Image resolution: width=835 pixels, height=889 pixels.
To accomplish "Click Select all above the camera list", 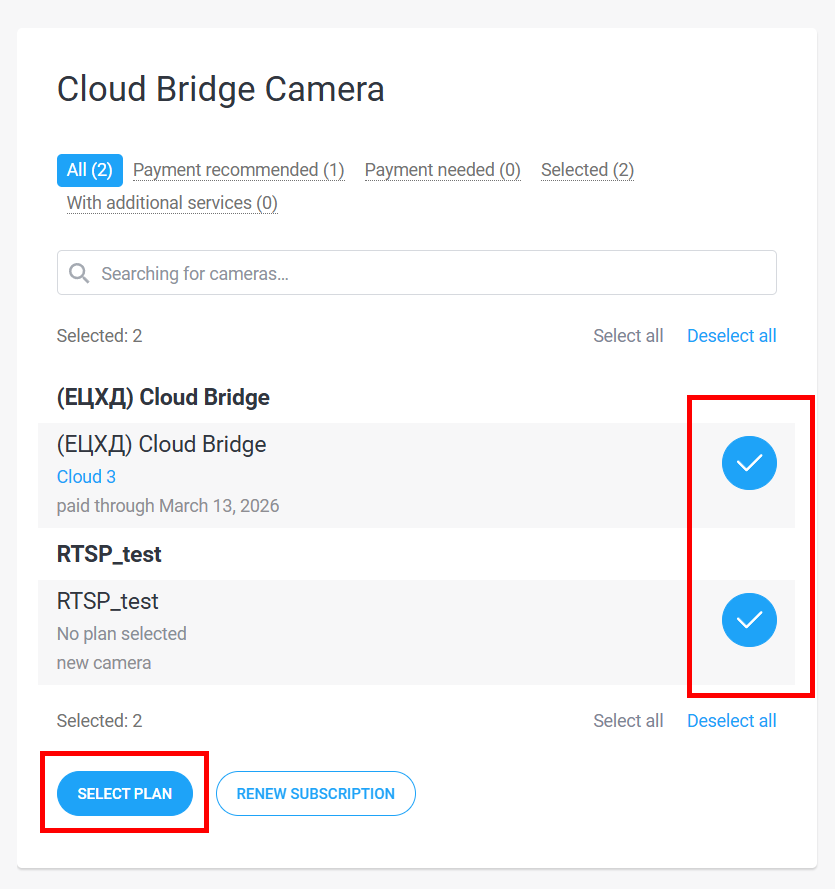I will 628,336.
